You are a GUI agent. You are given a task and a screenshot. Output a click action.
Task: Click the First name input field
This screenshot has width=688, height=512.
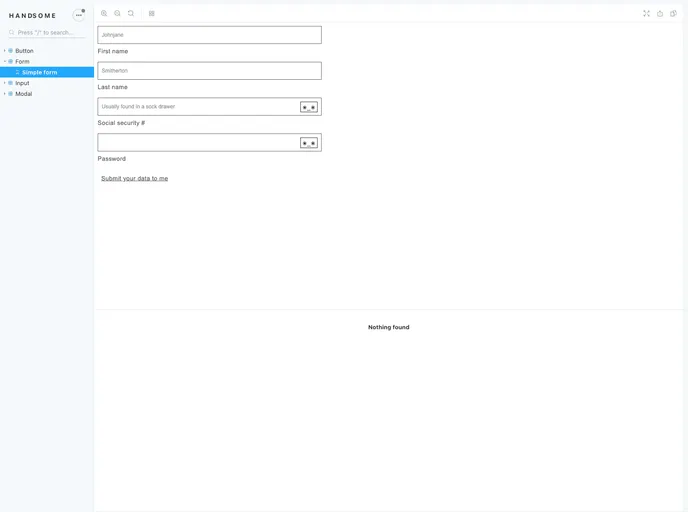coord(209,35)
